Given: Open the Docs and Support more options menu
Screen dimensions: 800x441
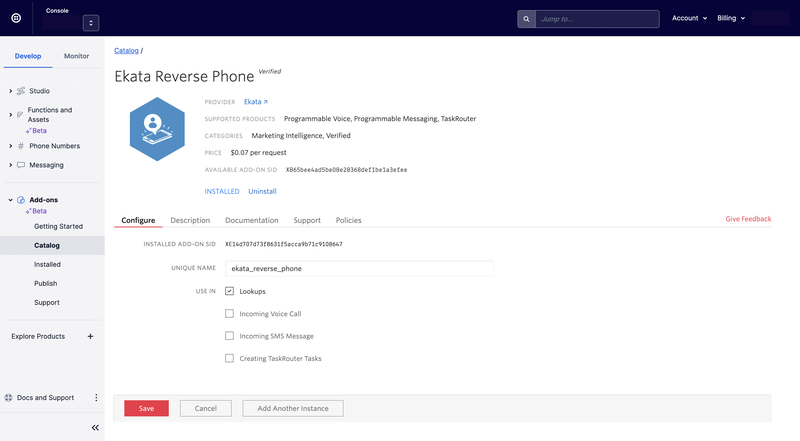Looking at the screenshot, I should [96, 398].
